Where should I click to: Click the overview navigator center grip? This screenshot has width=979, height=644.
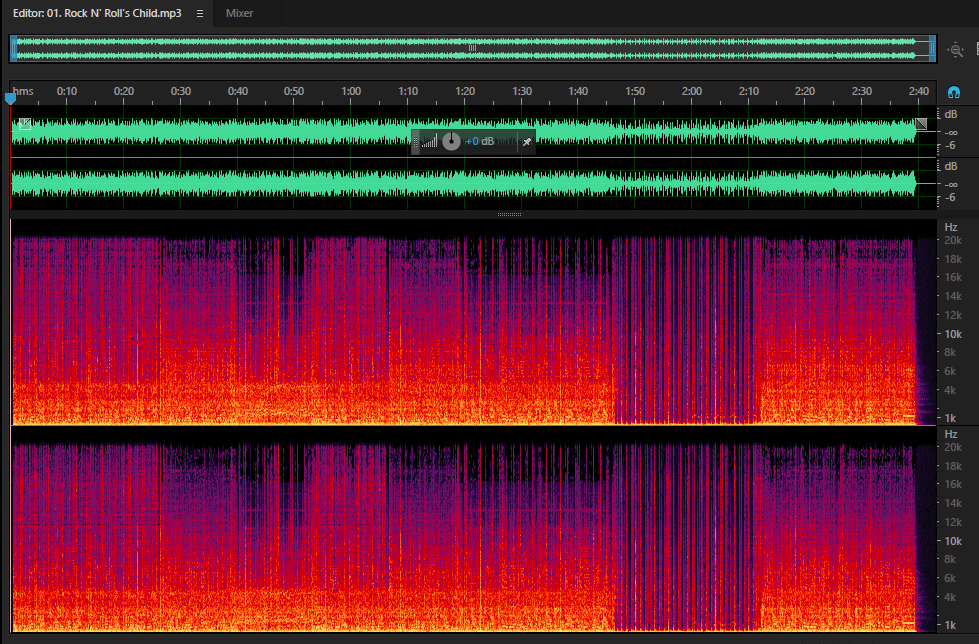(472, 48)
